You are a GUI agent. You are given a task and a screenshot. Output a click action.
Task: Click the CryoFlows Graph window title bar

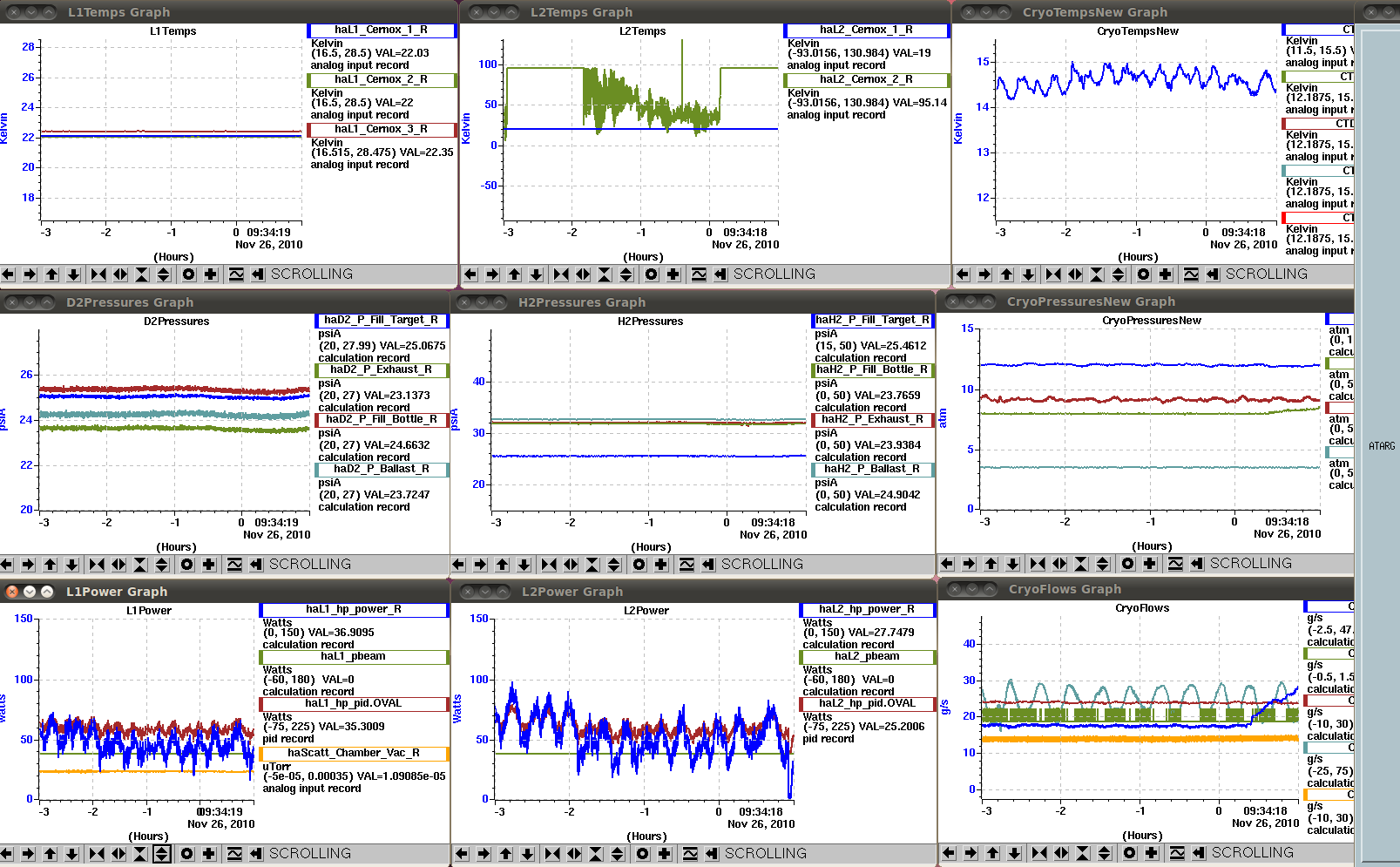tap(1146, 589)
